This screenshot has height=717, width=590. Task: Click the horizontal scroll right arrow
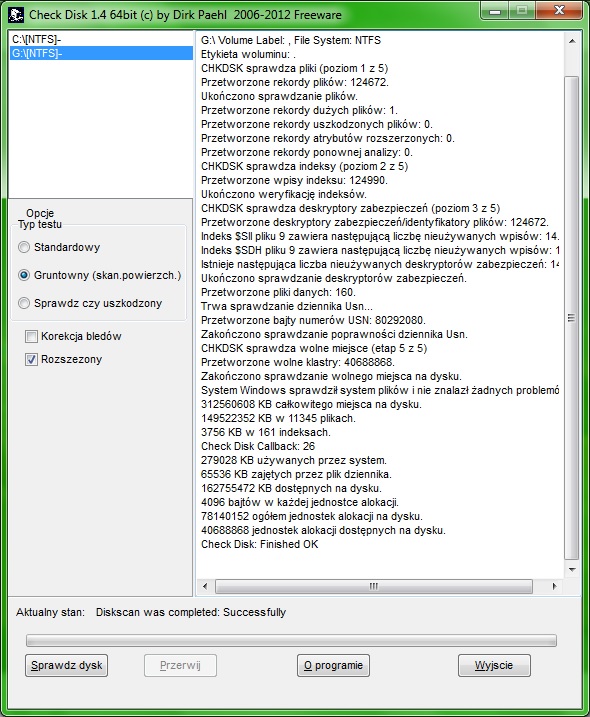click(555, 586)
